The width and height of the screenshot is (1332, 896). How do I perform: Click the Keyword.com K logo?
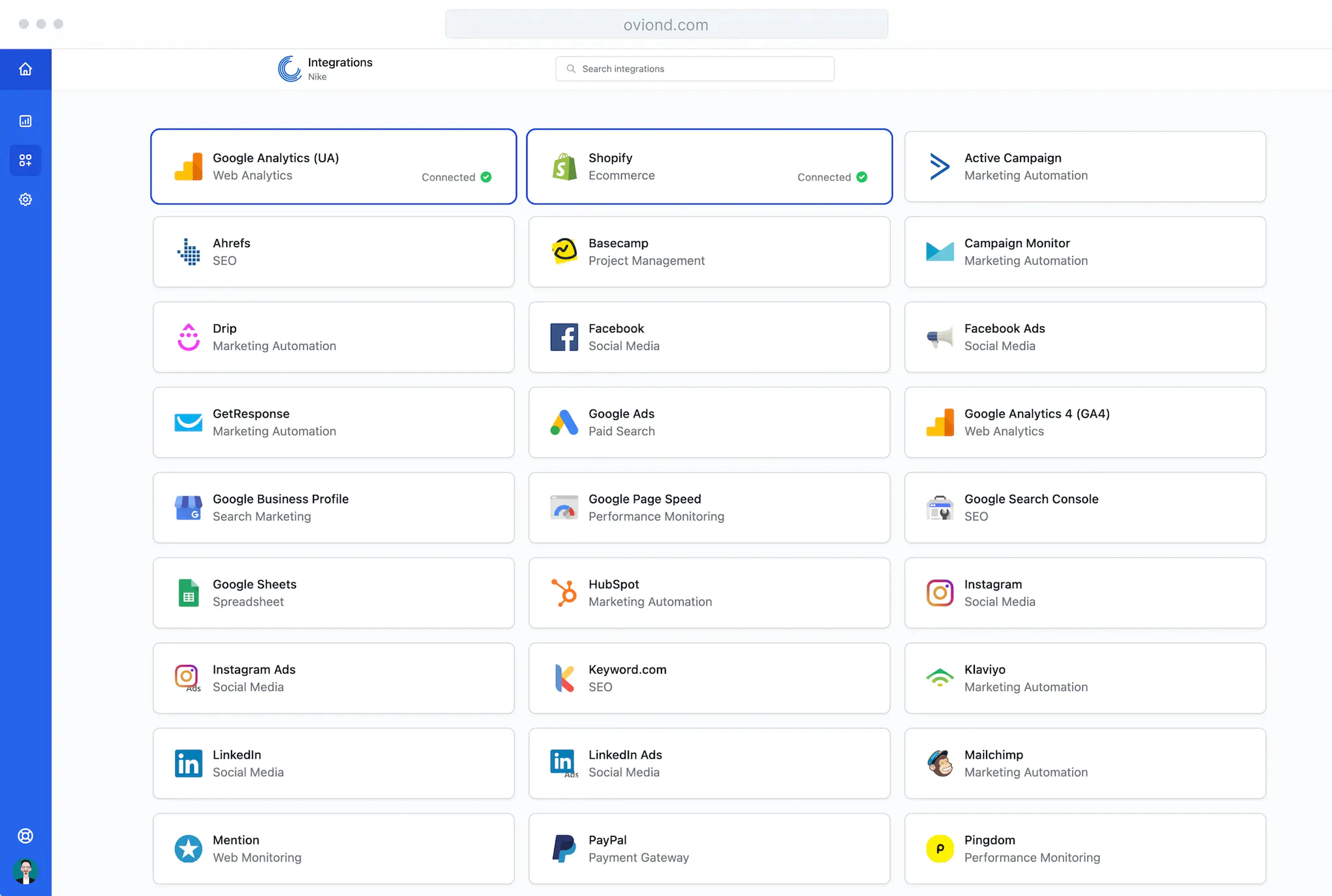click(565, 678)
